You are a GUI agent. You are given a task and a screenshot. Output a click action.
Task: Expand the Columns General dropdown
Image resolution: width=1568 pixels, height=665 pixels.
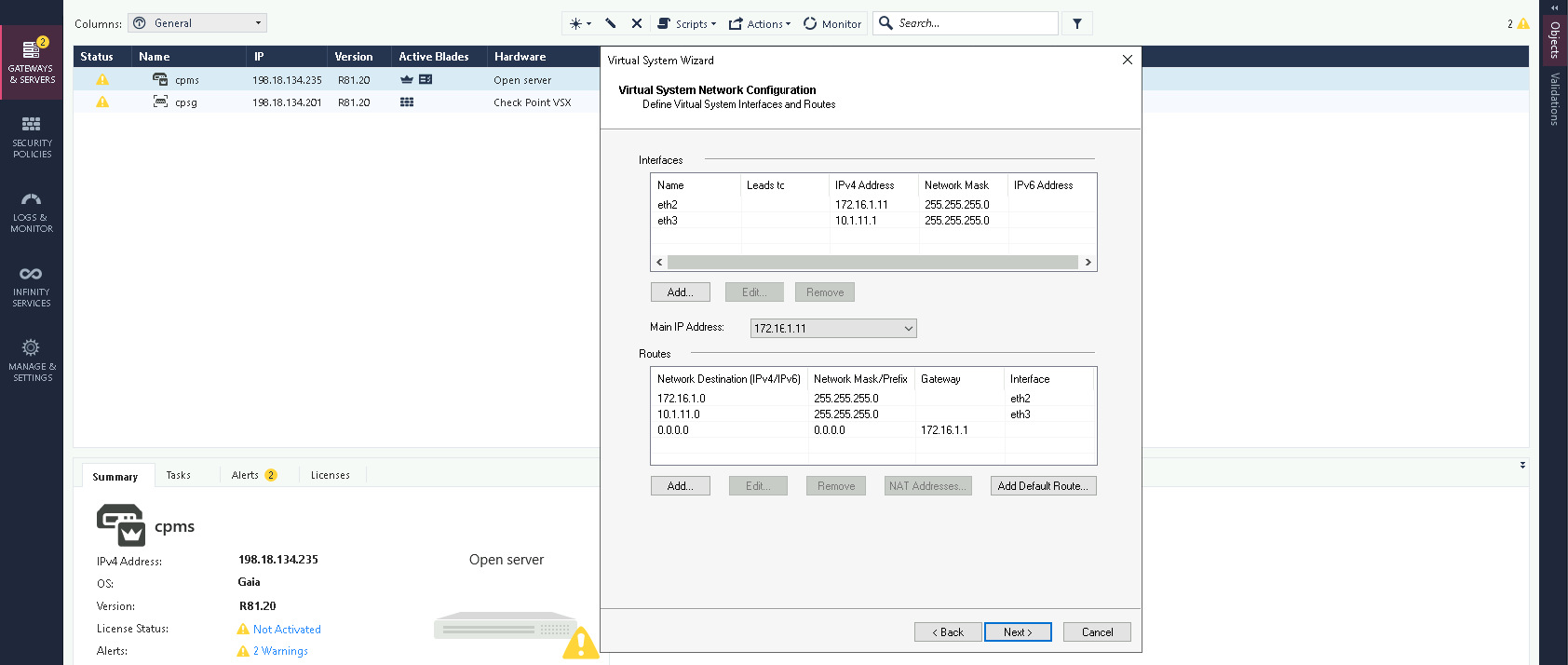[197, 23]
